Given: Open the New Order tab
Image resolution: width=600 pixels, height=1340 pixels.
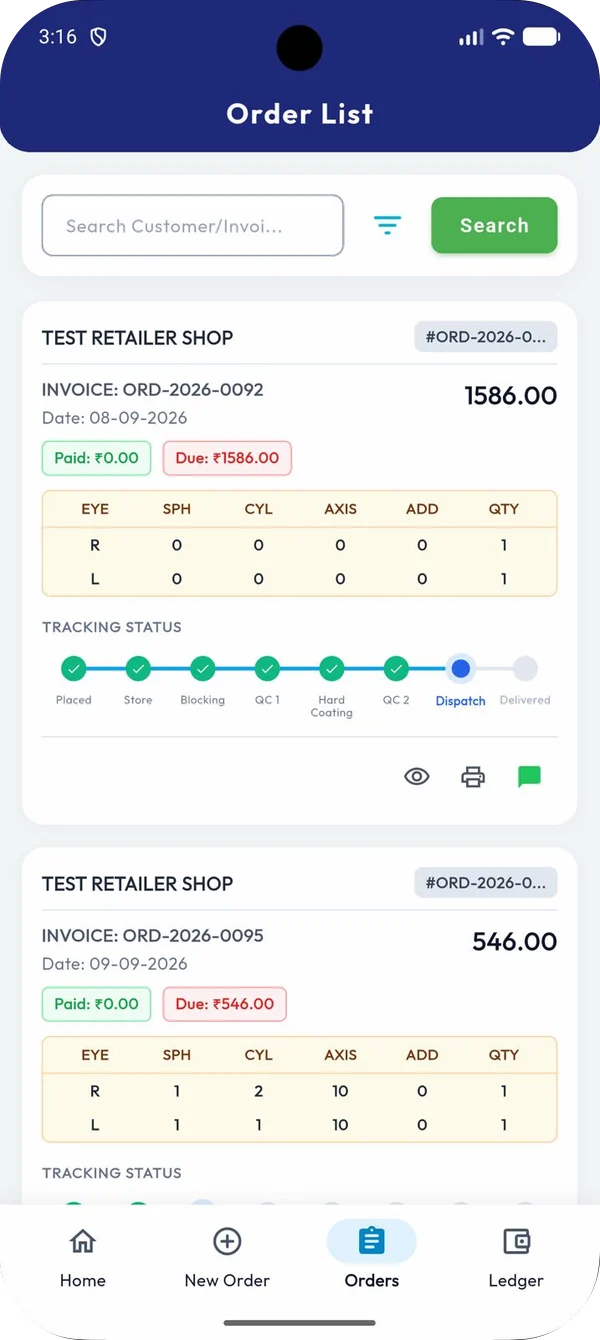Looking at the screenshot, I should coord(227,1258).
